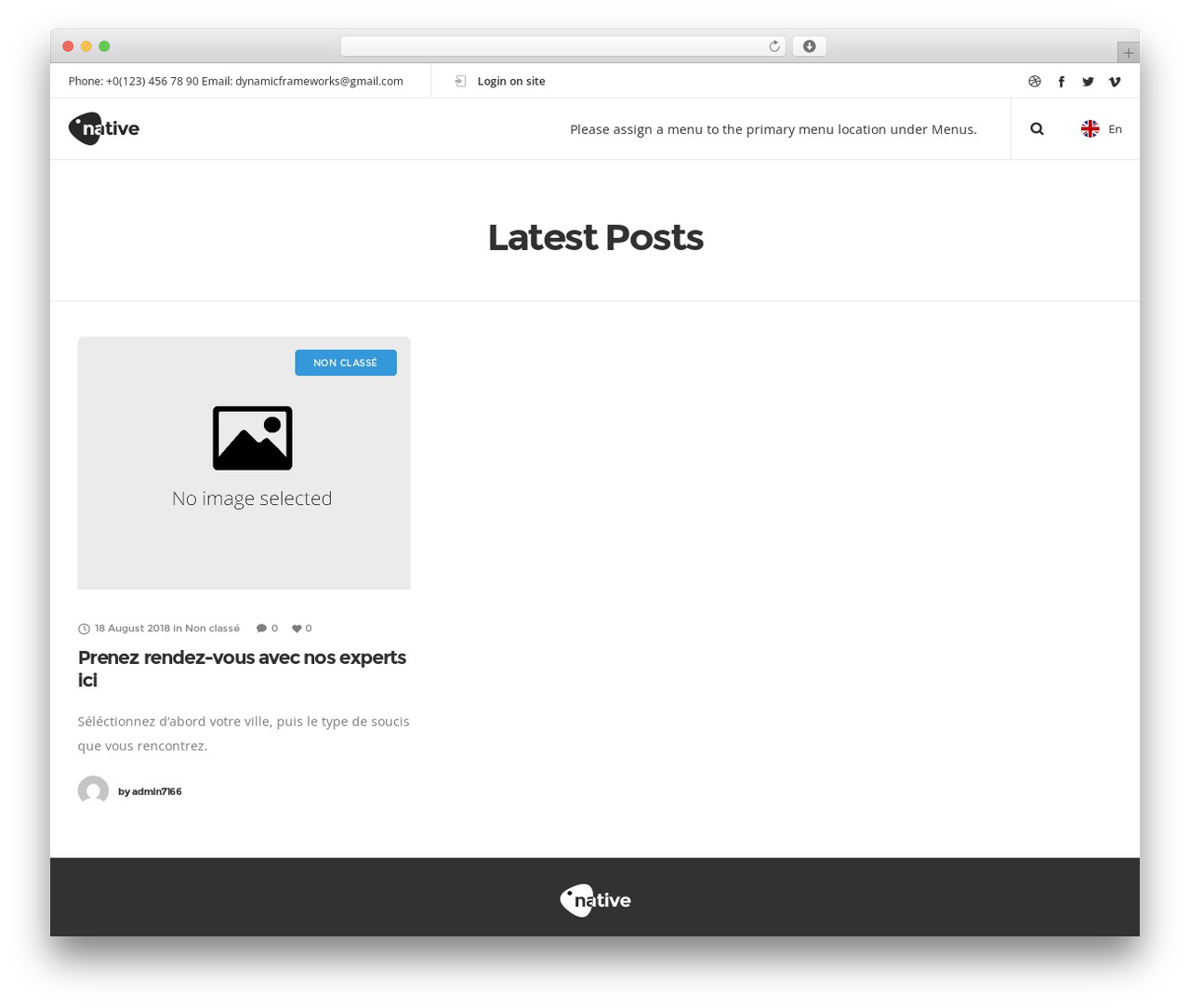Click the search magnifier icon
This screenshot has height=1008, width=1190.
1037,129
